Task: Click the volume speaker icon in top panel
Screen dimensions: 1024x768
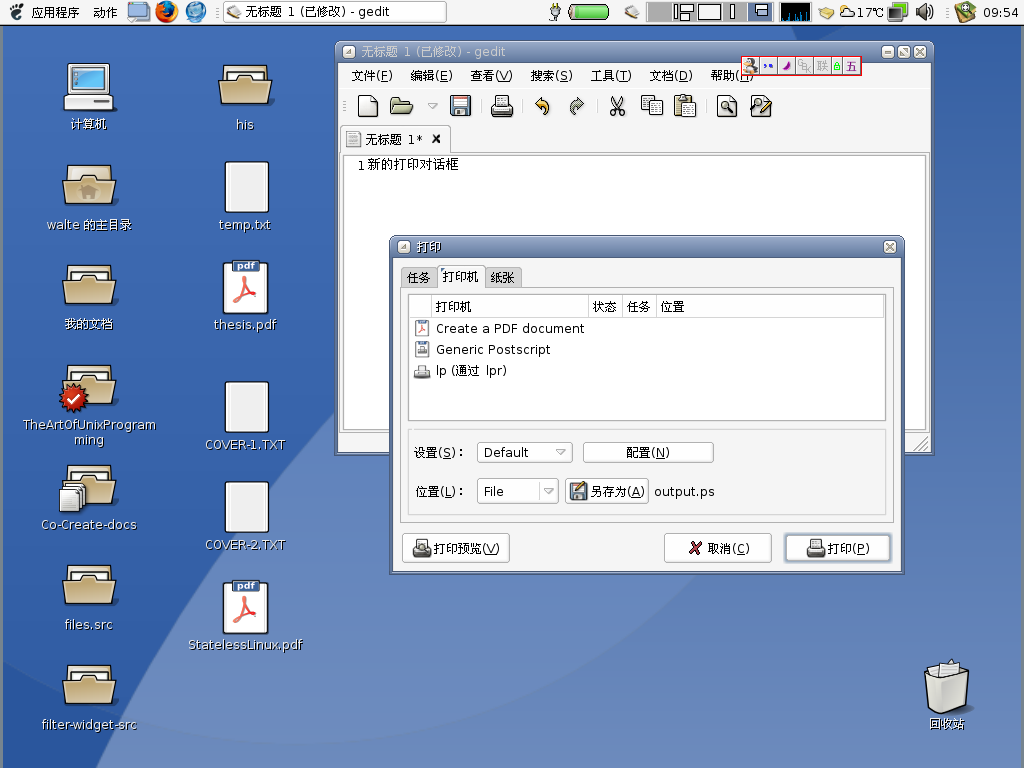Action: [x=924, y=12]
